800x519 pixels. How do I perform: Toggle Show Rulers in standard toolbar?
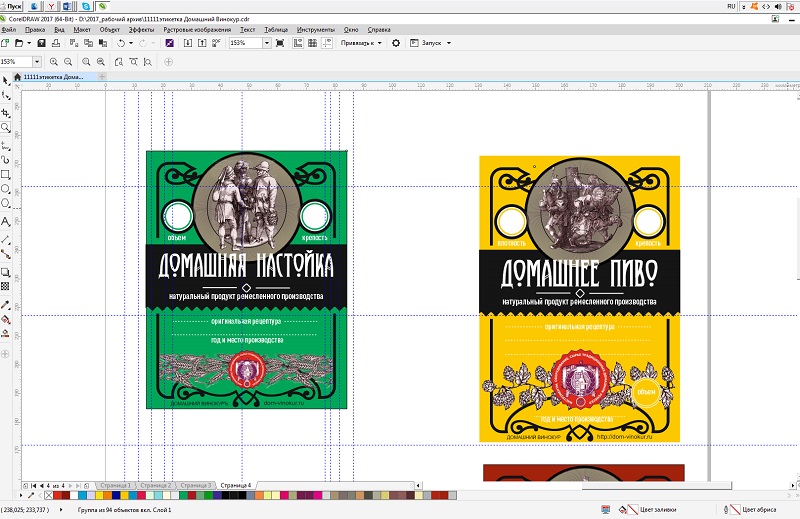point(297,43)
